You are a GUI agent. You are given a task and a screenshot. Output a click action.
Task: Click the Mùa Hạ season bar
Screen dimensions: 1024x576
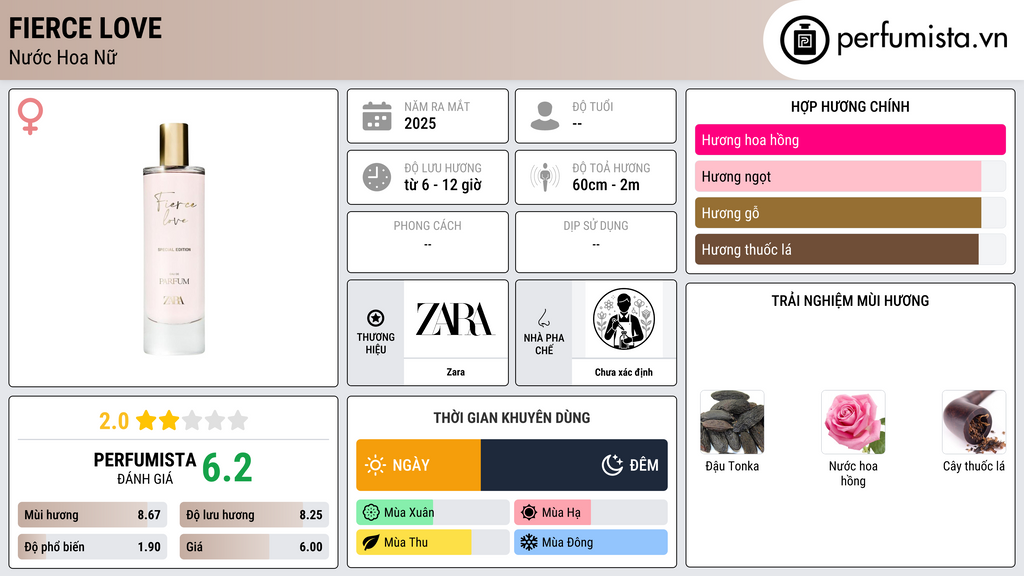coord(591,513)
